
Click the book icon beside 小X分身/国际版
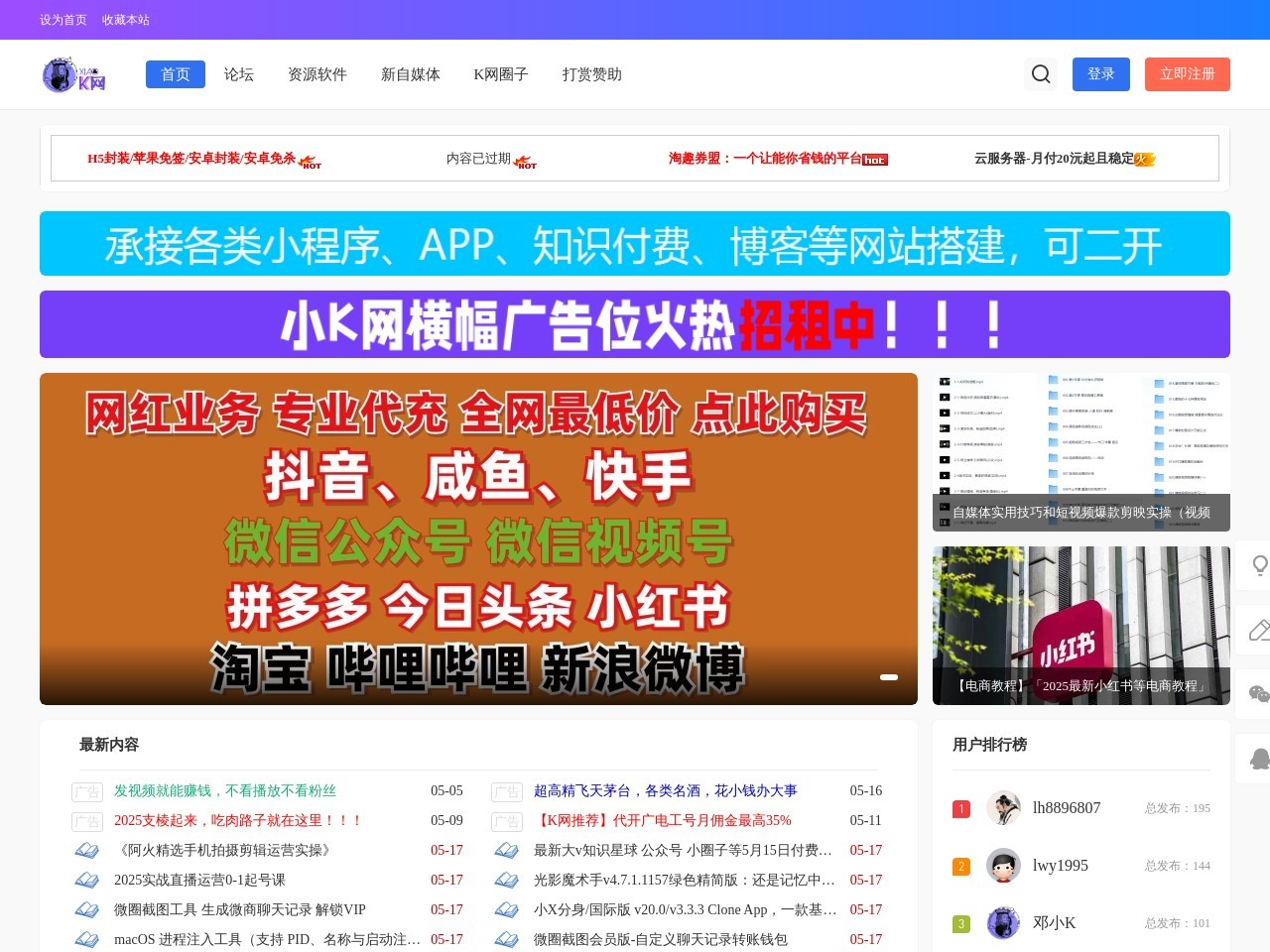[x=507, y=909]
